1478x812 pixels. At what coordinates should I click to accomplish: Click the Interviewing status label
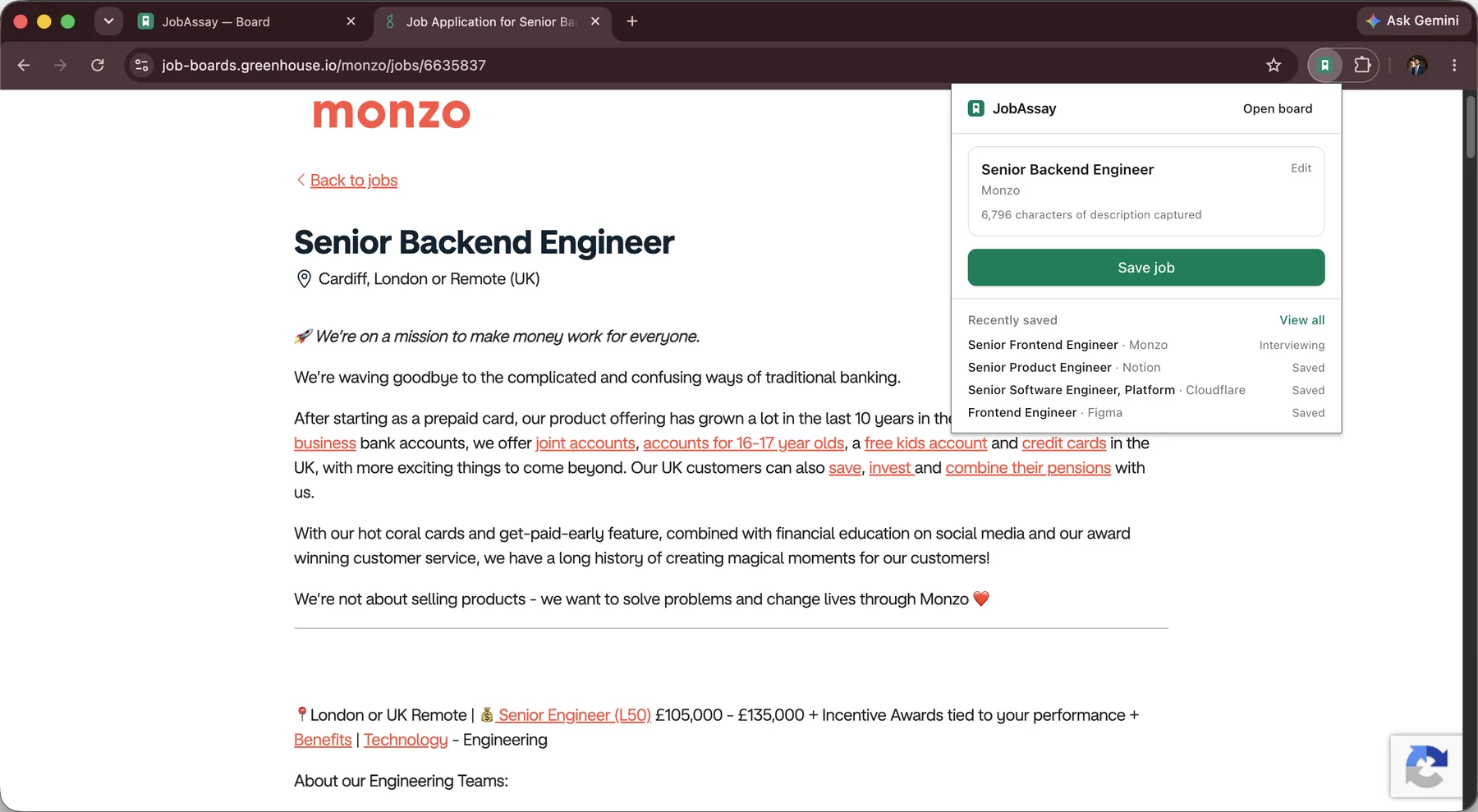pos(1292,345)
